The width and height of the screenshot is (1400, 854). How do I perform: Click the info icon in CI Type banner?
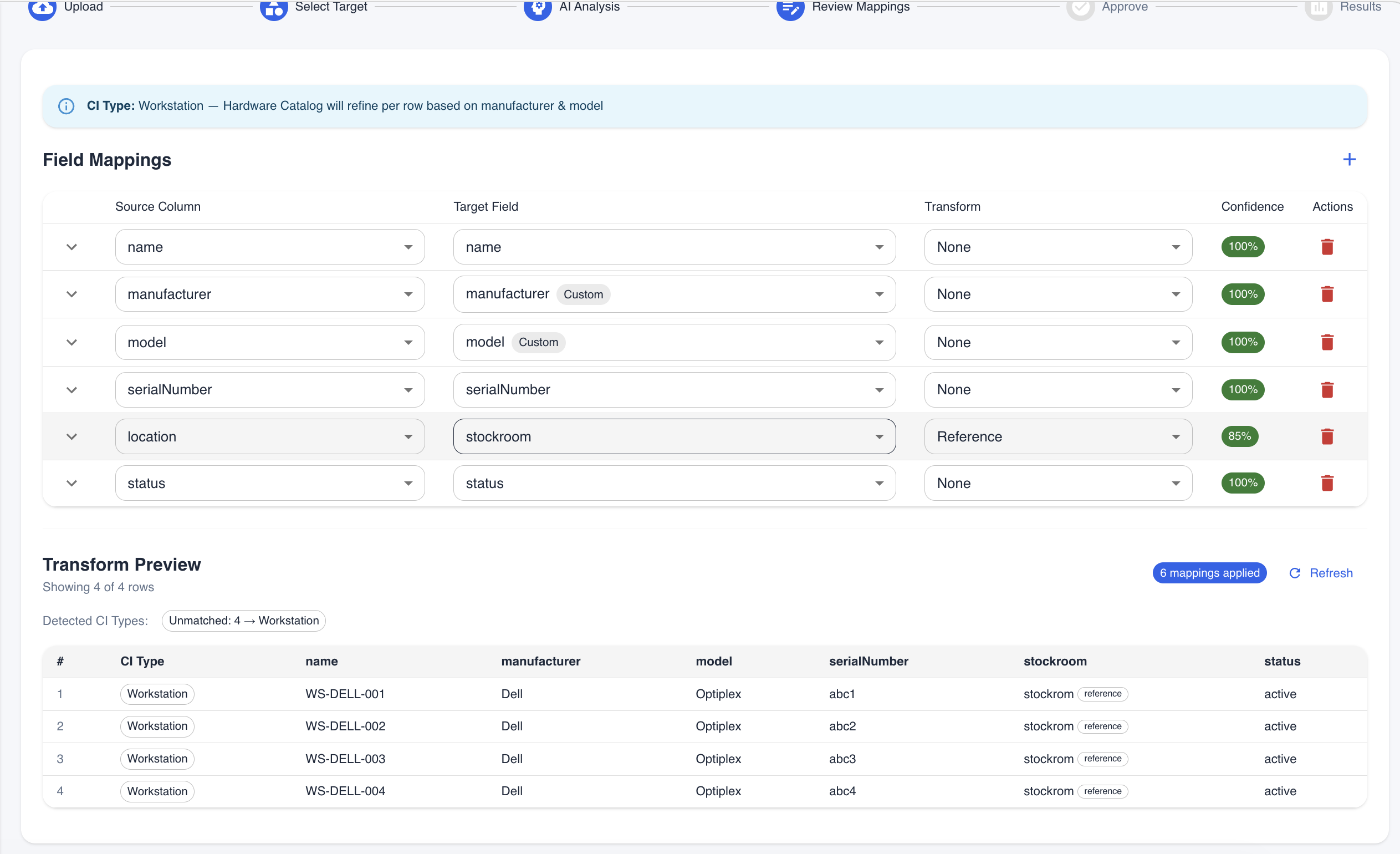point(67,106)
